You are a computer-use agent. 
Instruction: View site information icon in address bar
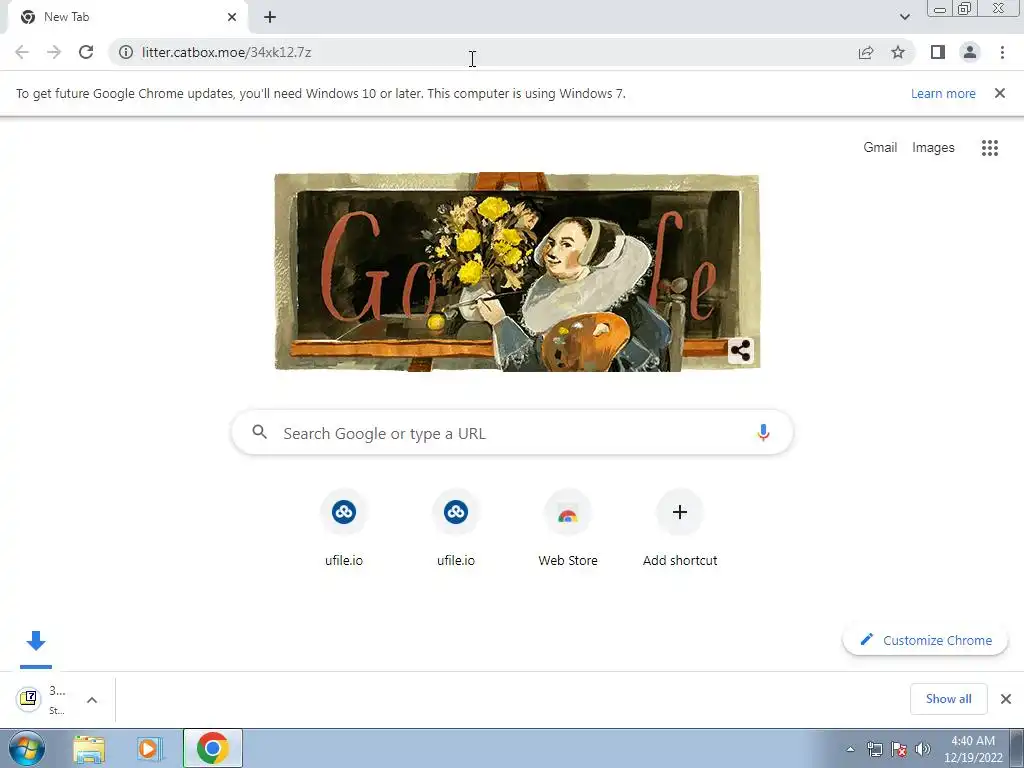pos(126,52)
